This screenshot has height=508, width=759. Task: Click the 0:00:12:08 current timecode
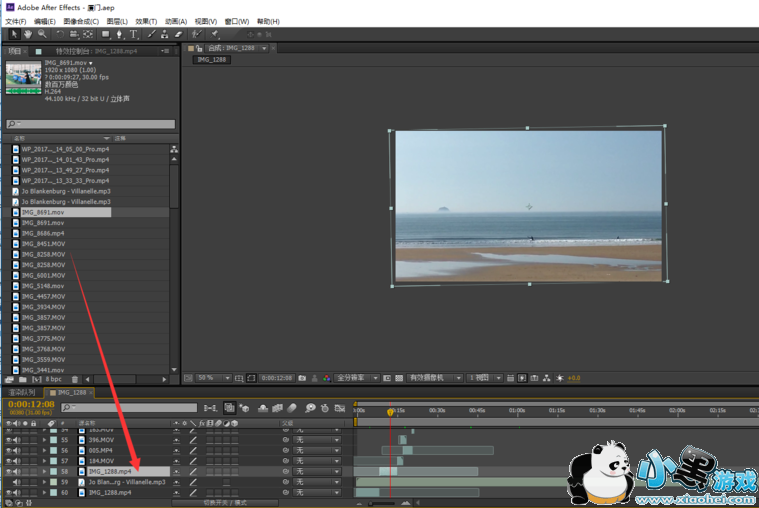[31, 404]
